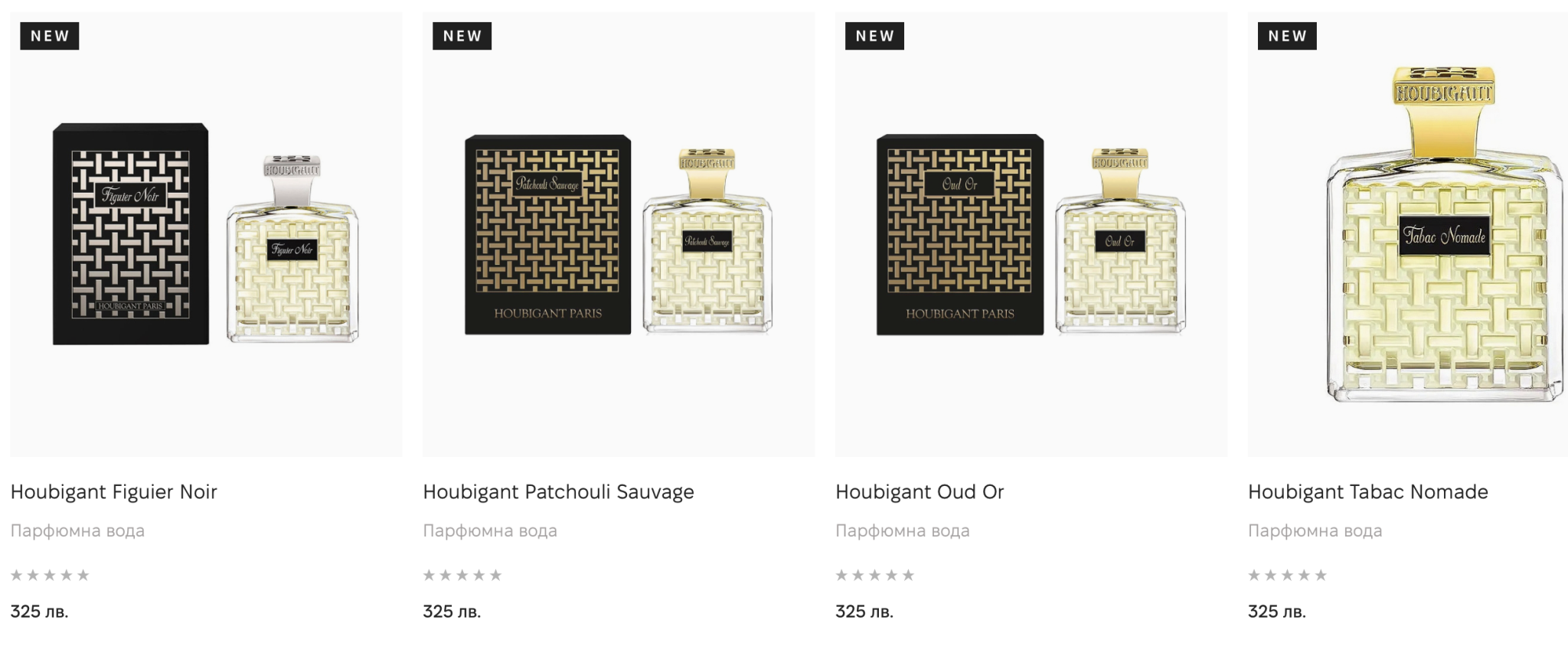Click the 325 лв. price of Oud Or

click(x=864, y=611)
